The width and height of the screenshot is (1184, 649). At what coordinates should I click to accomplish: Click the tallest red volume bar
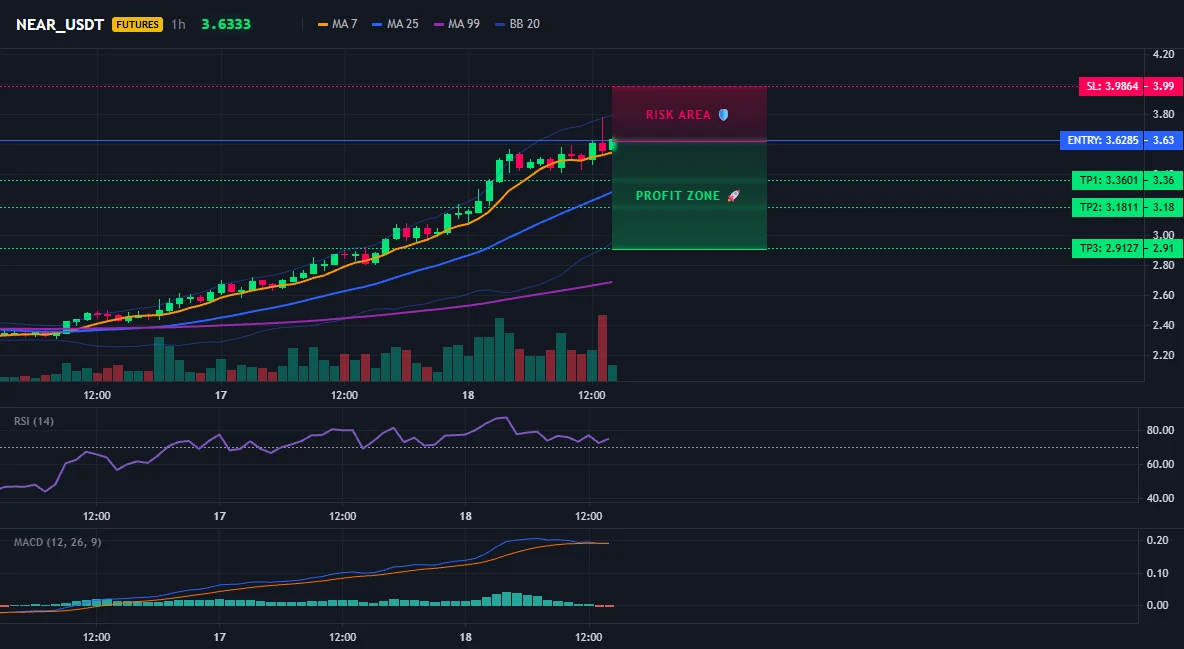pyautogui.click(x=603, y=348)
